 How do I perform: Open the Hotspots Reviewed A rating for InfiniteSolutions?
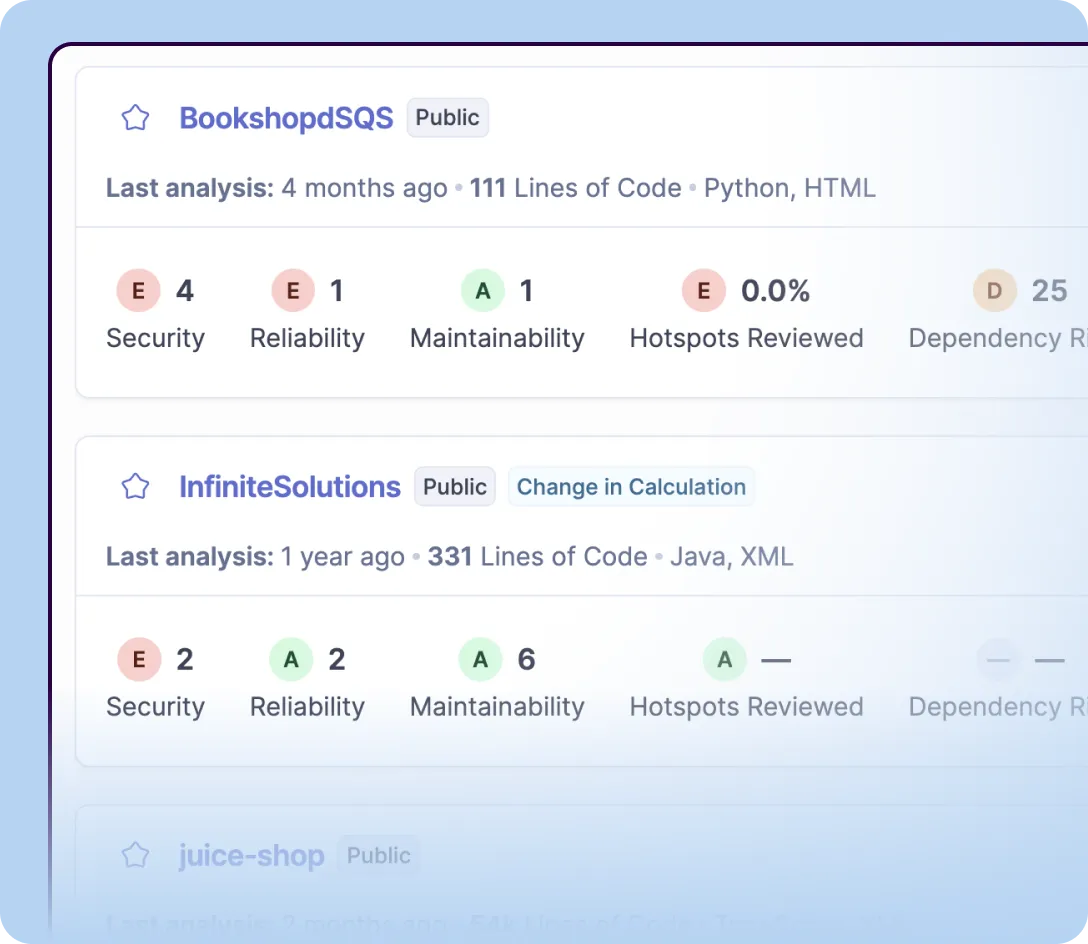click(724, 660)
